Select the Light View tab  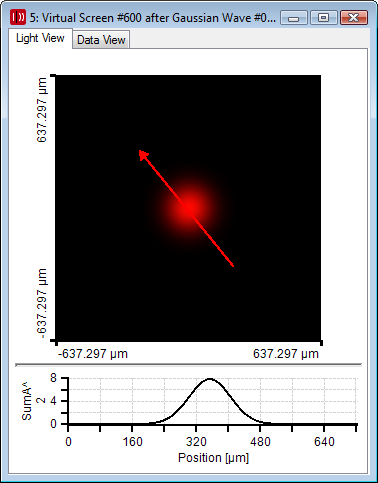point(40,38)
